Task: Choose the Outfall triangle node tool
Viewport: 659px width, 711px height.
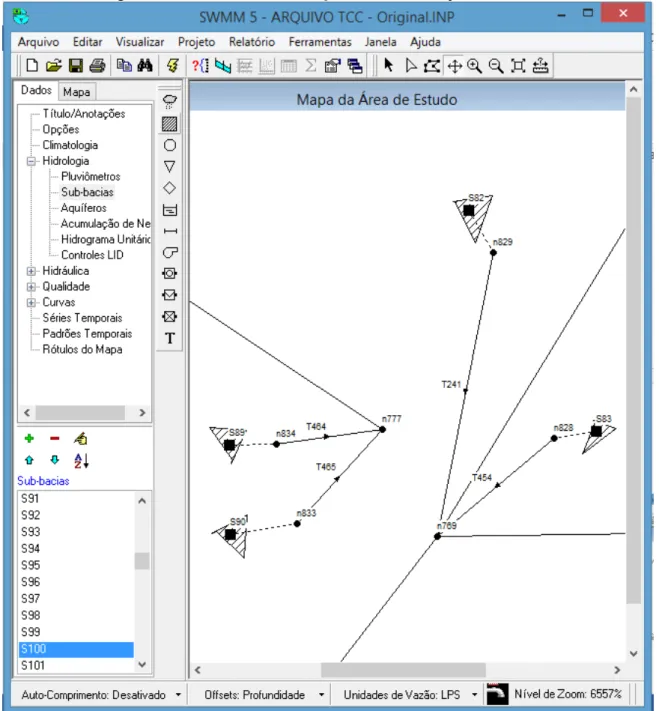Action: (x=170, y=166)
